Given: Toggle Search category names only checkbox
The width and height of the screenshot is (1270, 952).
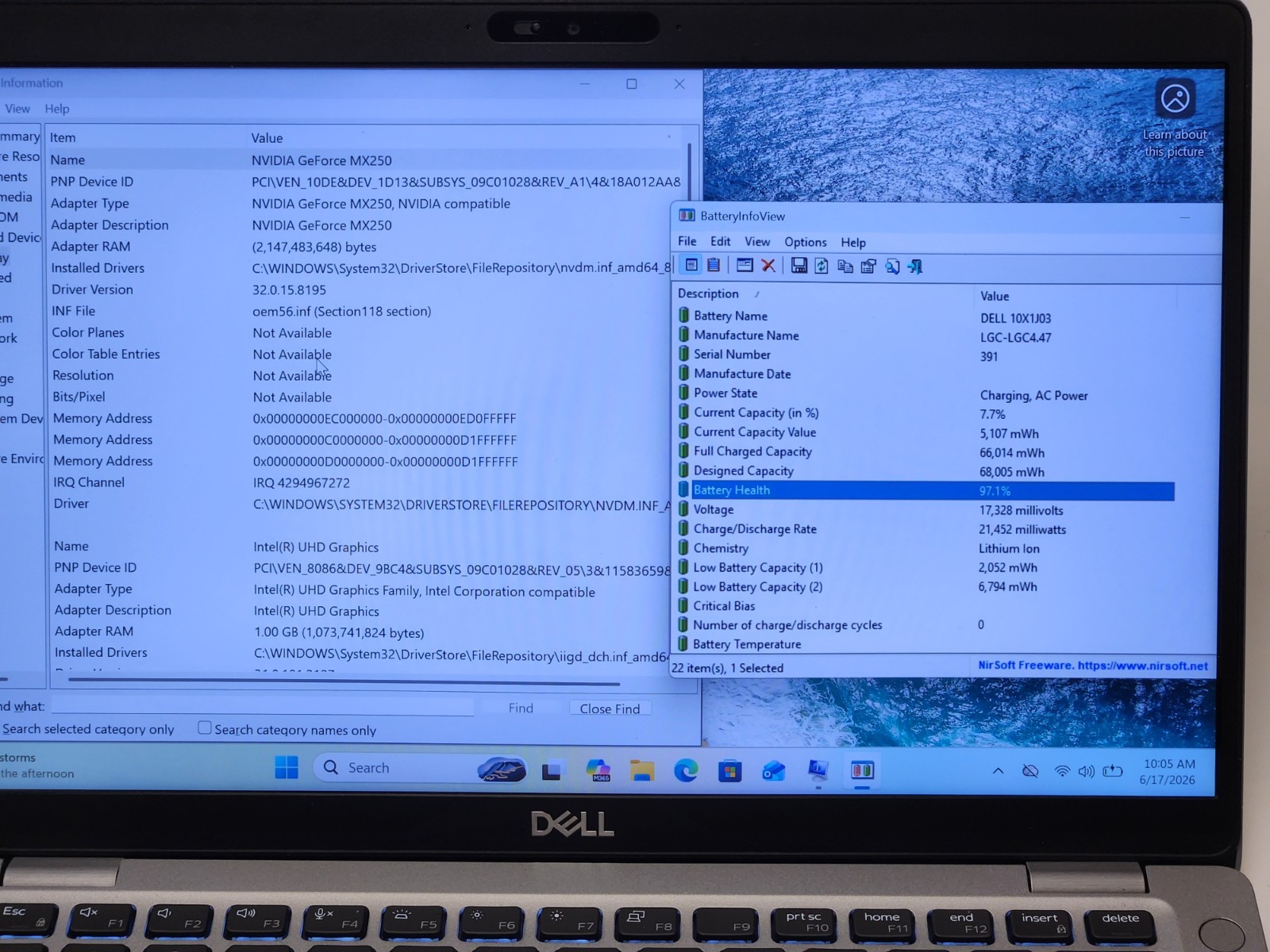Looking at the screenshot, I should pos(205,727).
